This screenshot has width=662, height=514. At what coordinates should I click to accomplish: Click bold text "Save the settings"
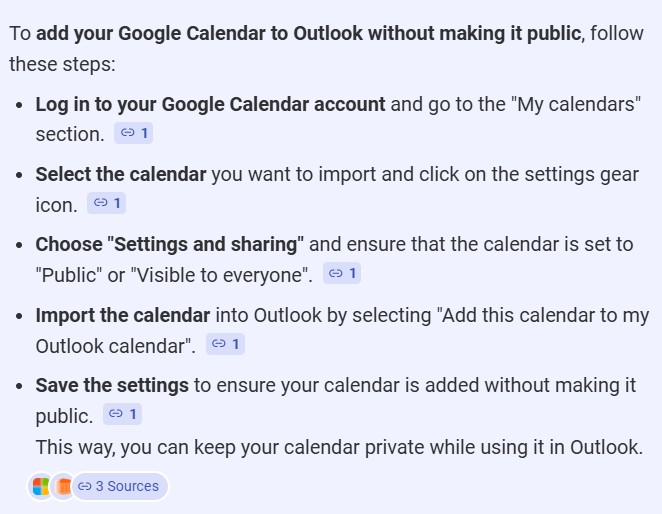click(x=112, y=385)
